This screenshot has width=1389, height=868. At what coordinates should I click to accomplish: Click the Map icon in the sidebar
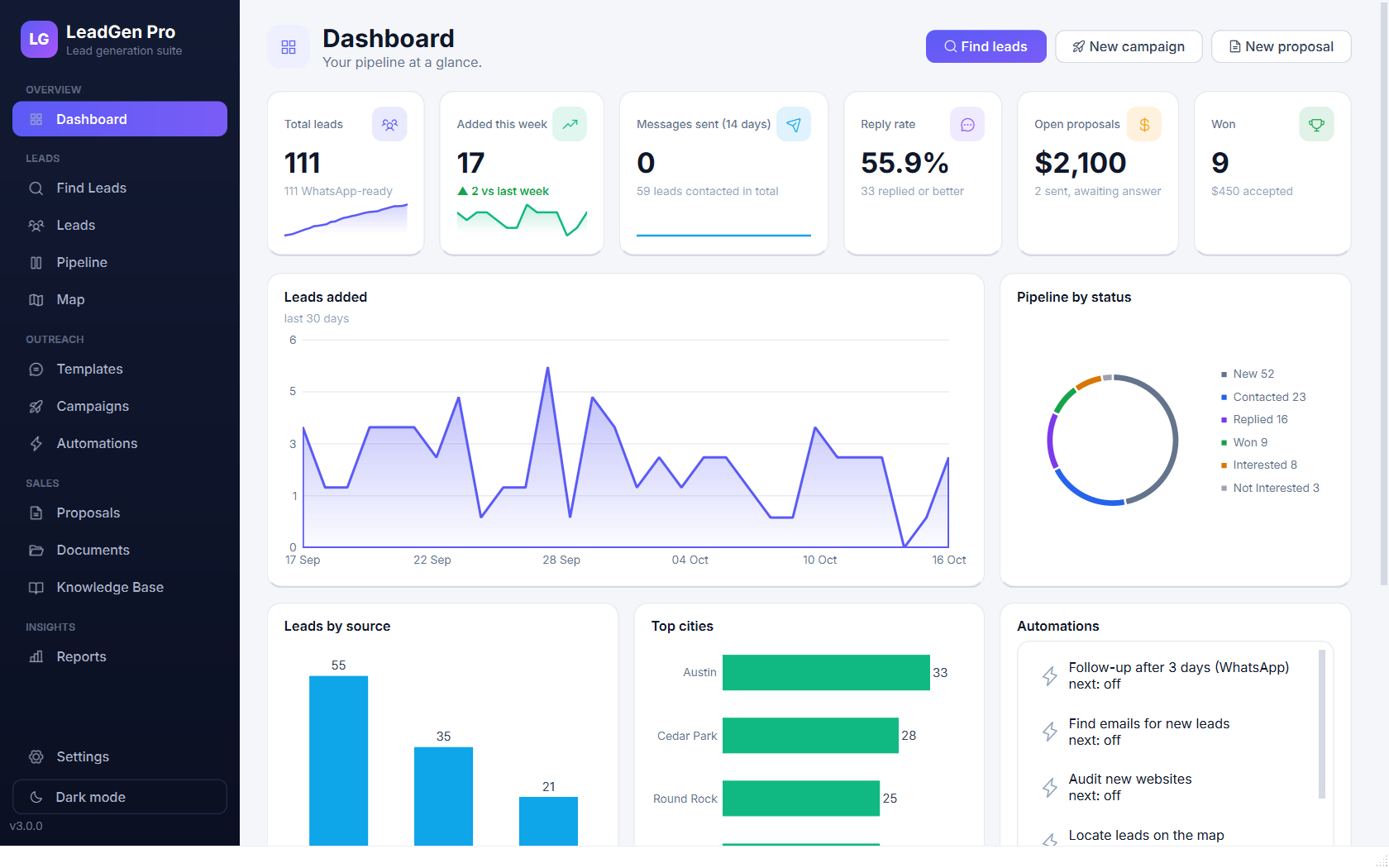[x=36, y=300]
